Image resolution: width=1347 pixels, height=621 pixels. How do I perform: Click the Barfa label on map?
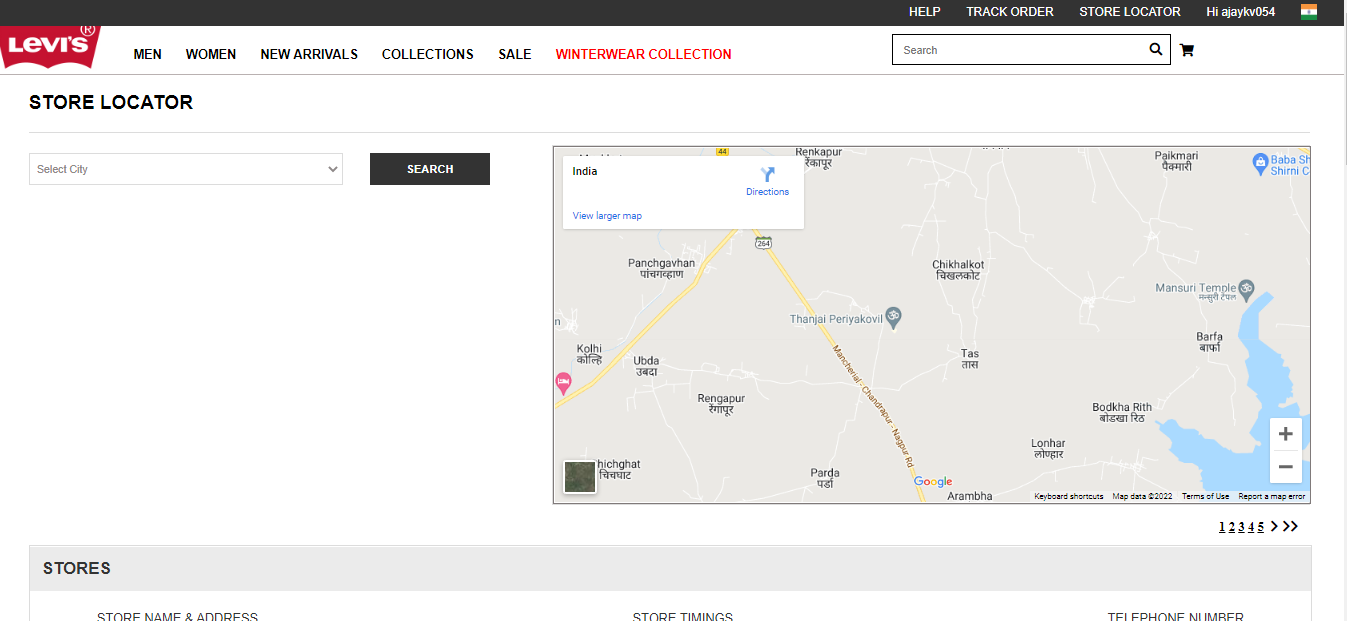click(x=1210, y=342)
